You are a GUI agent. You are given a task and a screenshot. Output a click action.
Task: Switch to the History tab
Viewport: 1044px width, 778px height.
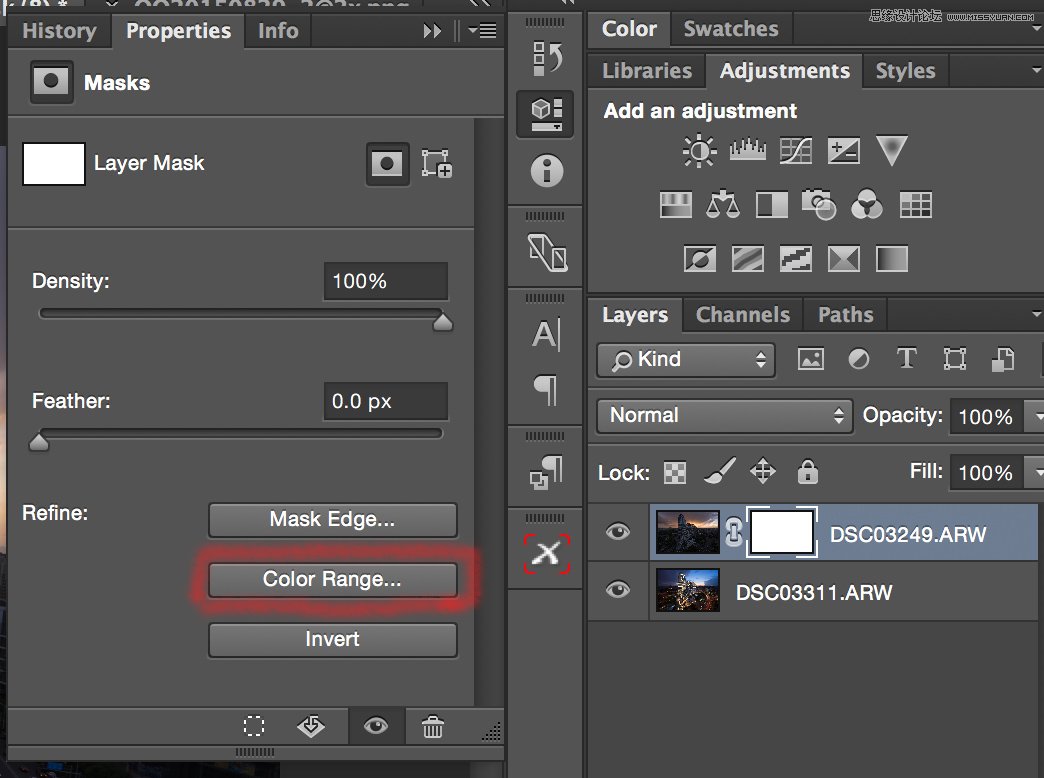59,31
